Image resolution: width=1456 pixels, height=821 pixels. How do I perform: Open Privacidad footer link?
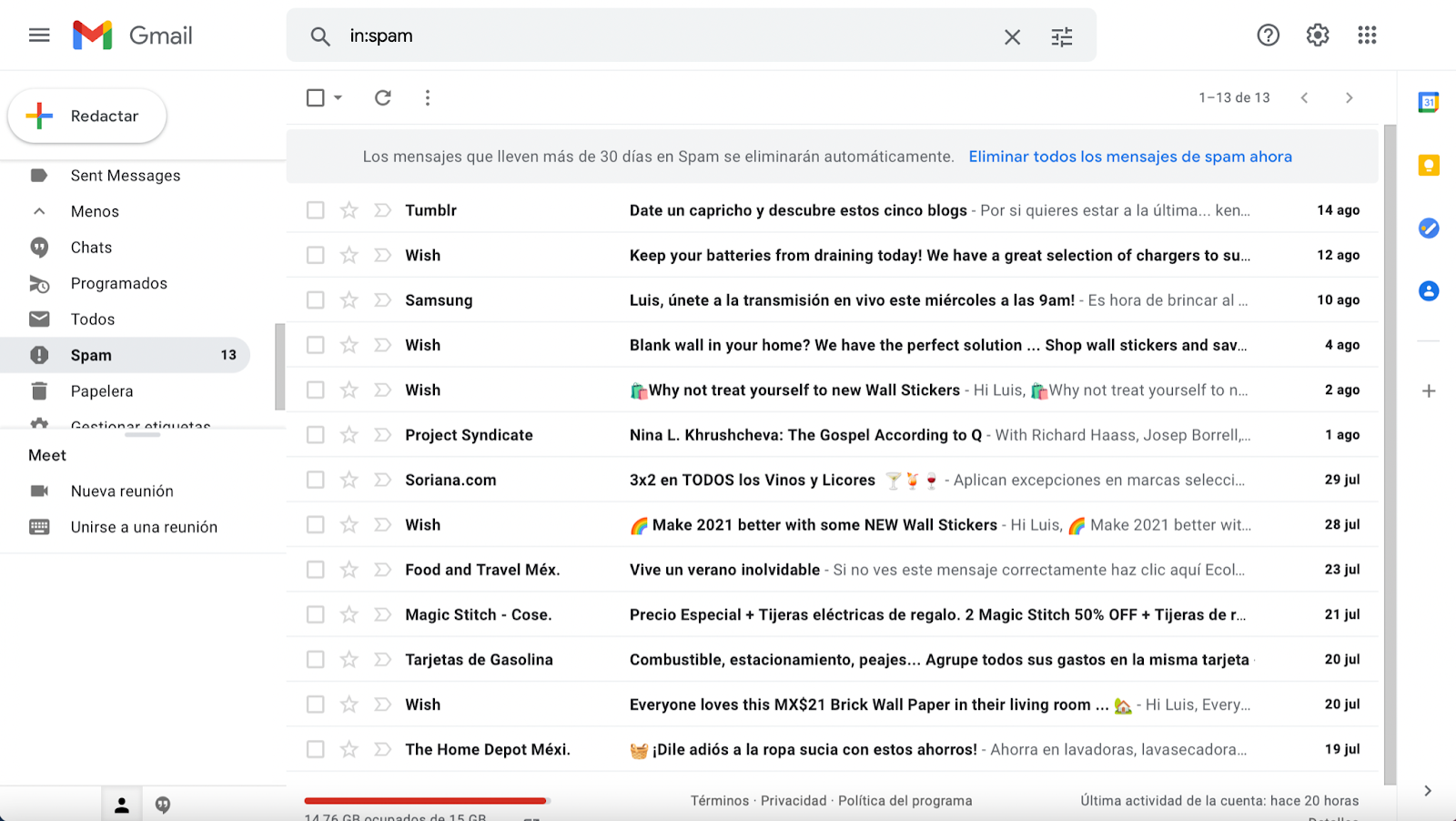[794, 801]
